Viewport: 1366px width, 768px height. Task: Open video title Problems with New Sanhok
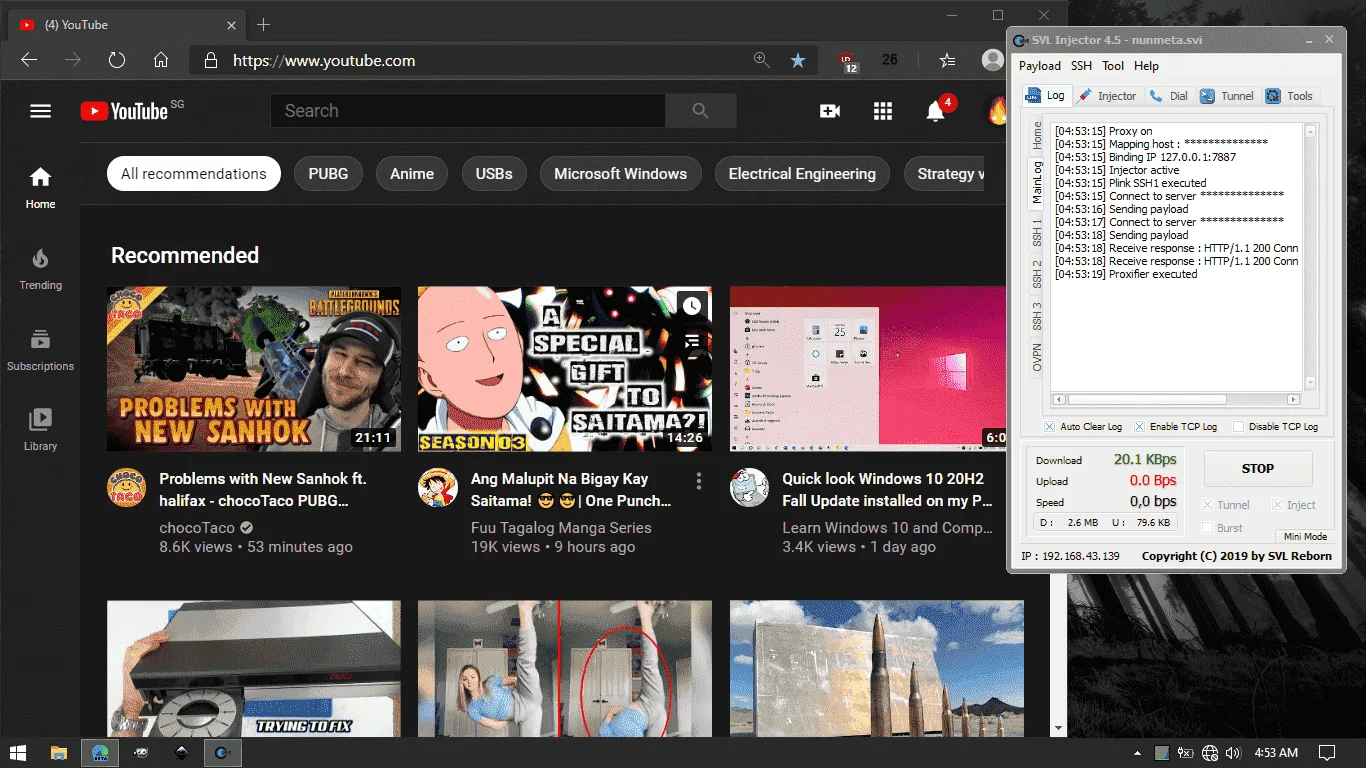point(263,490)
